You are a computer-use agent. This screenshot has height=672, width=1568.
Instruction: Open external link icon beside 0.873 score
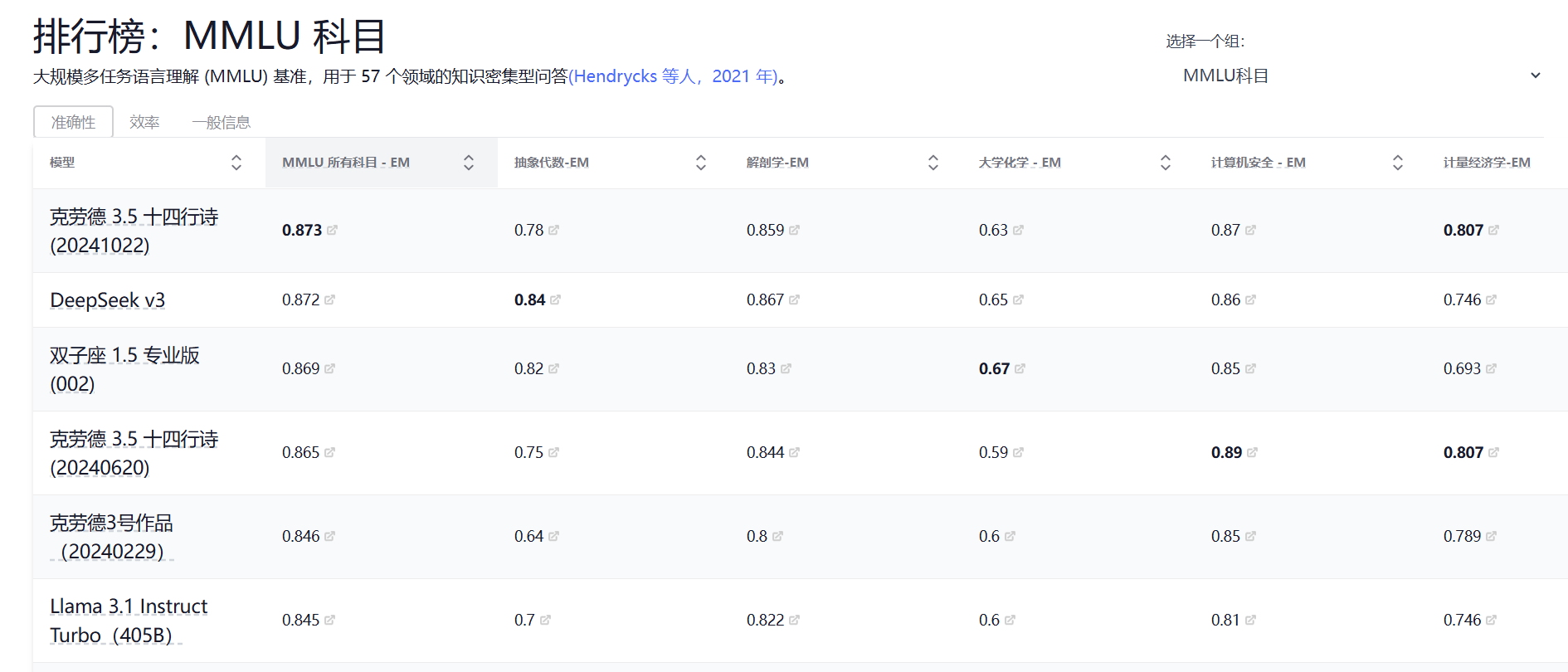pos(332,230)
